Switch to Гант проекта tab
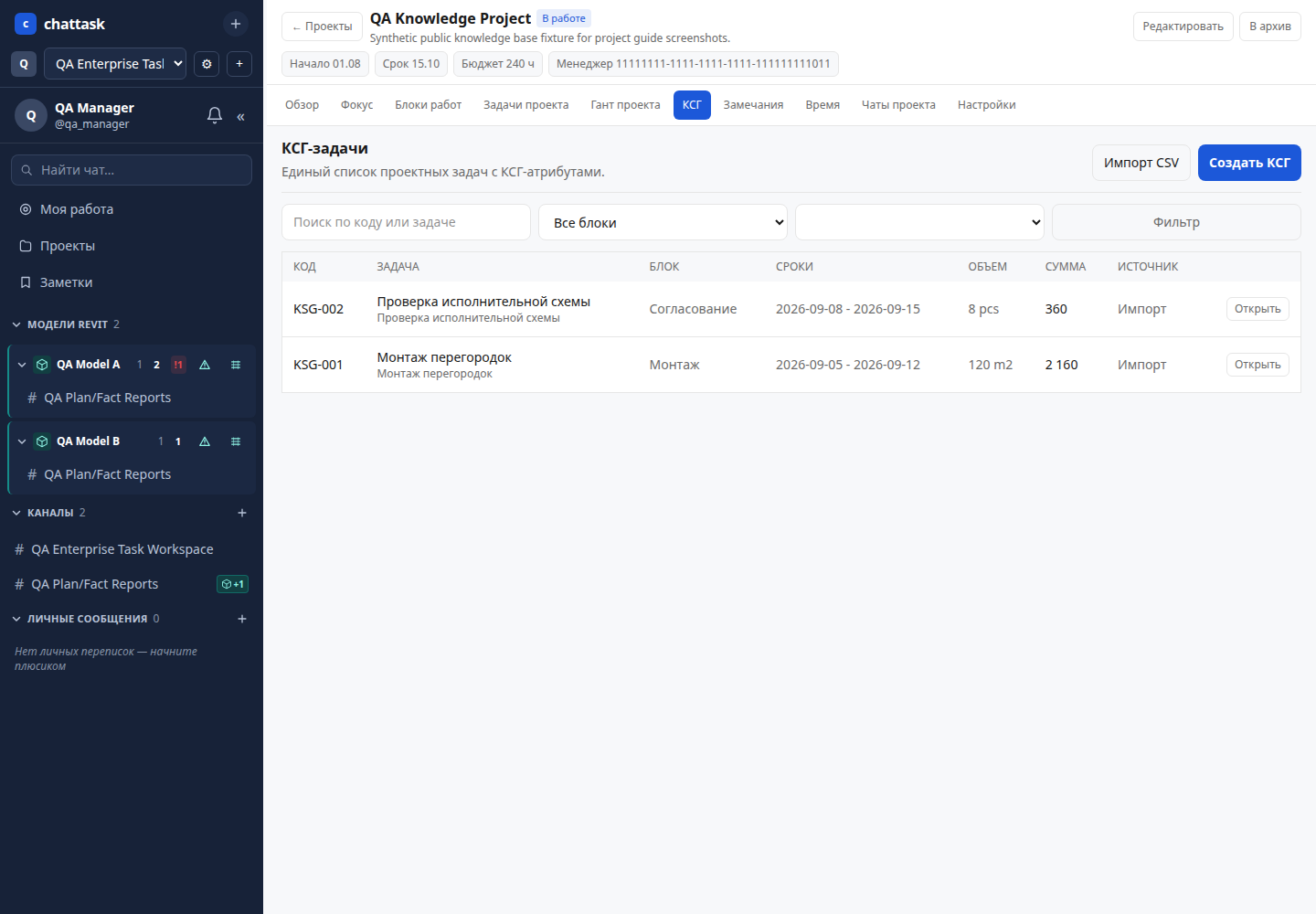This screenshot has width=1316, height=914. pyautogui.click(x=625, y=105)
